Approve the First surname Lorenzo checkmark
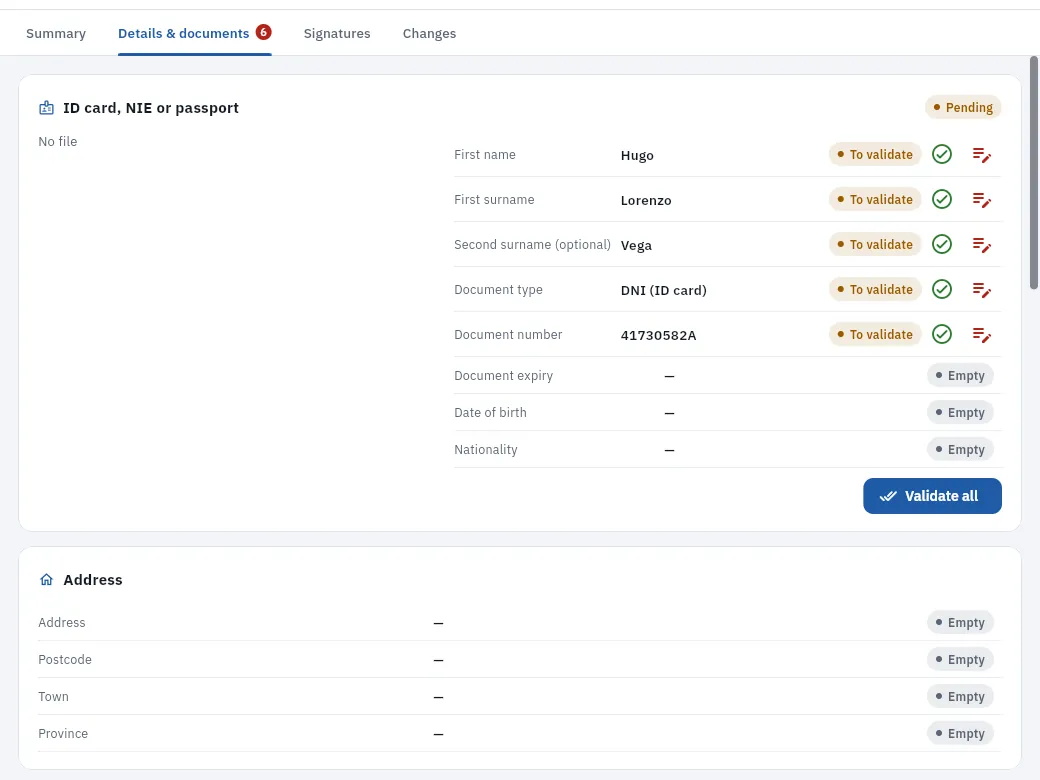The height and width of the screenshot is (780, 1040). coord(942,200)
